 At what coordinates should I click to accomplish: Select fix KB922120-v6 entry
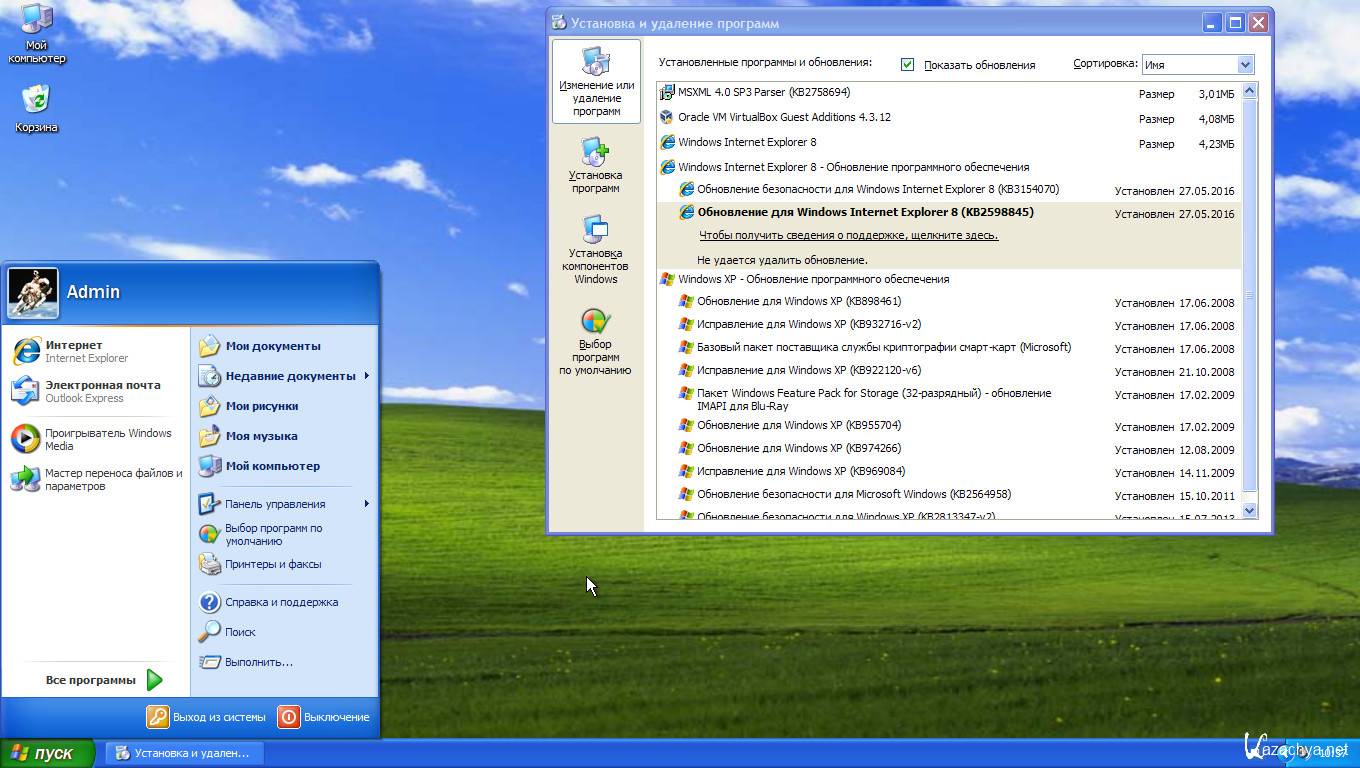click(x=948, y=371)
